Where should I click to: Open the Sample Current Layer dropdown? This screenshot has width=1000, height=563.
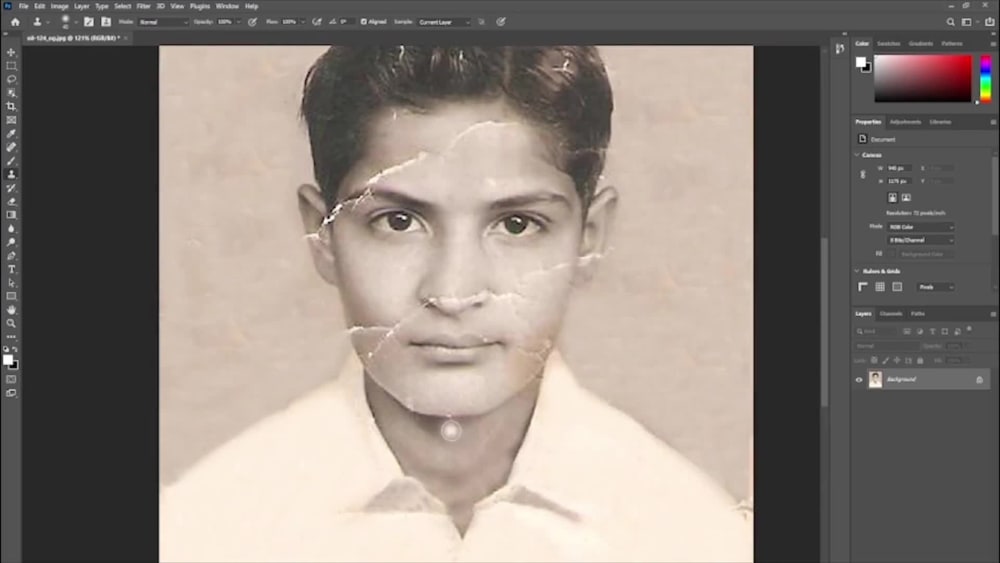click(x=444, y=22)
